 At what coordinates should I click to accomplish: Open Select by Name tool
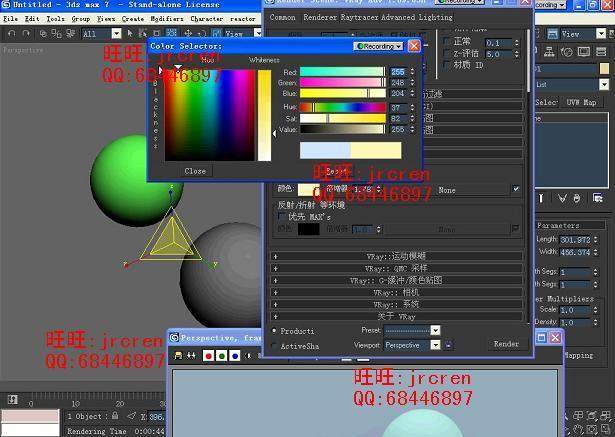pos(143,34)
